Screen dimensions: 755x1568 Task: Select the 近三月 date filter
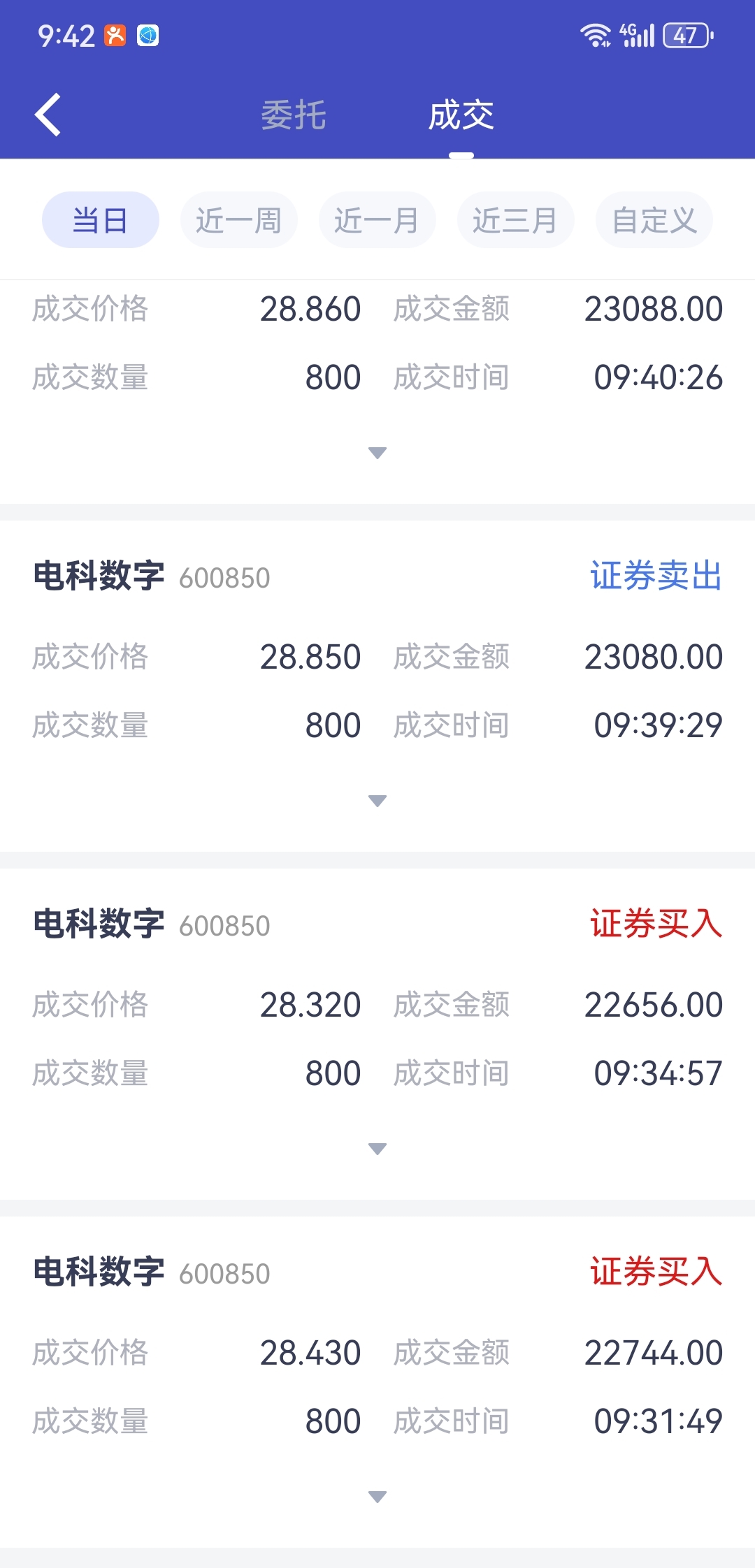coord(516,220)
